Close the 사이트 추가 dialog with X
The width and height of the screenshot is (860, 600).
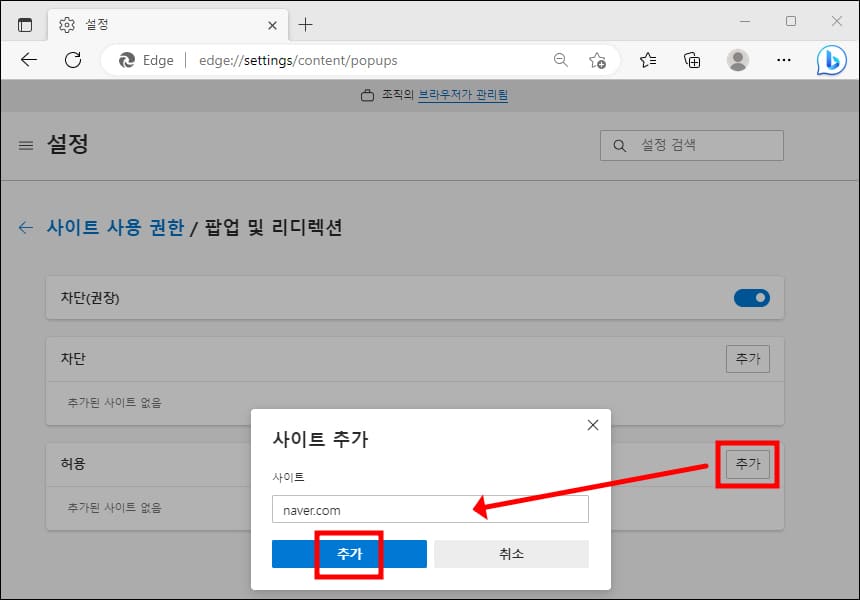tap(592, 424)
